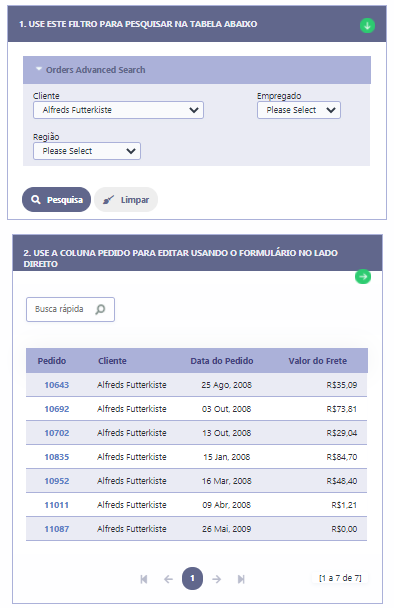Select page 1 in the pagination
This screenshot has height=608, width=394.
(x=192, y=579)
